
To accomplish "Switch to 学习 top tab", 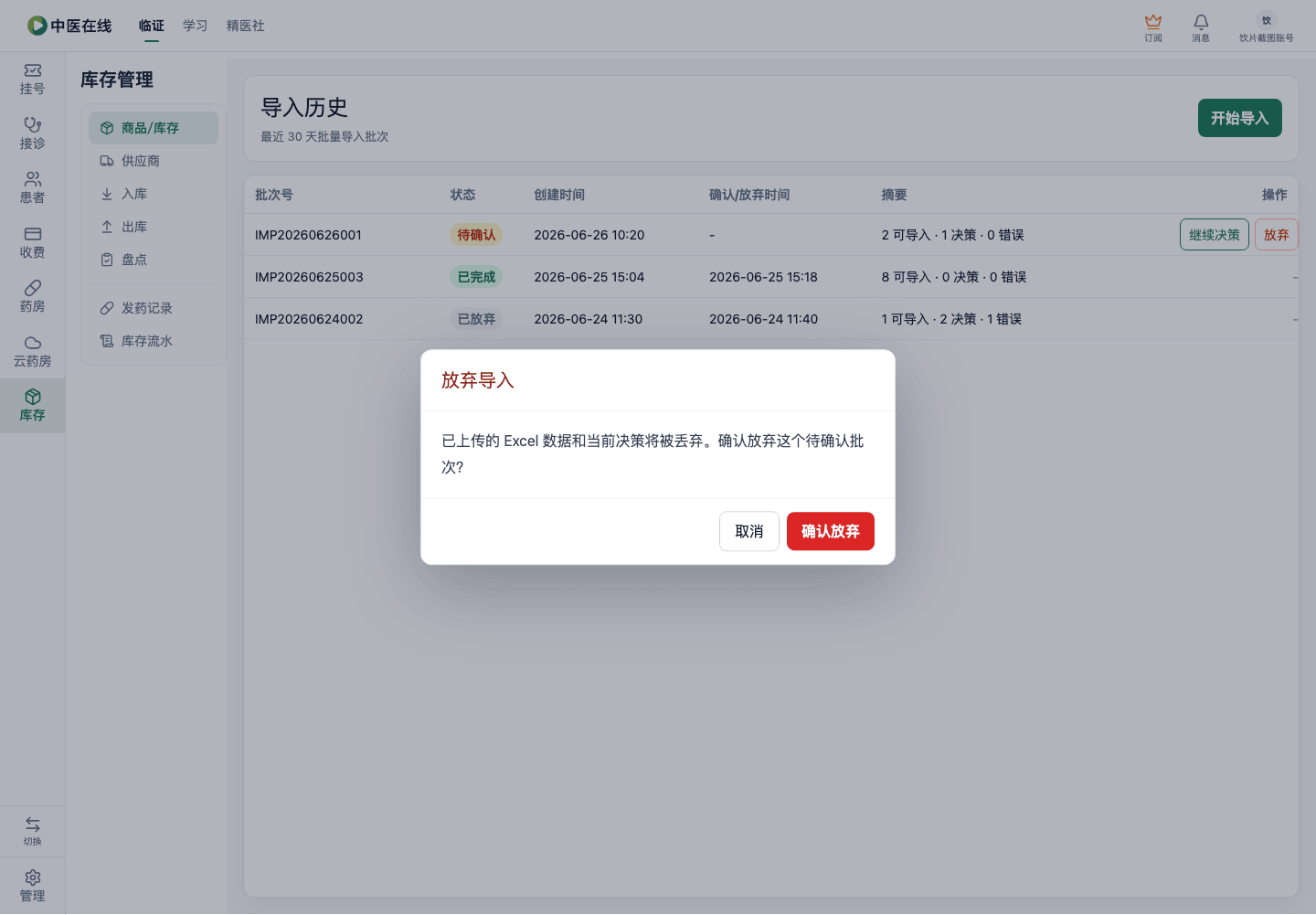I will [196, 26].
